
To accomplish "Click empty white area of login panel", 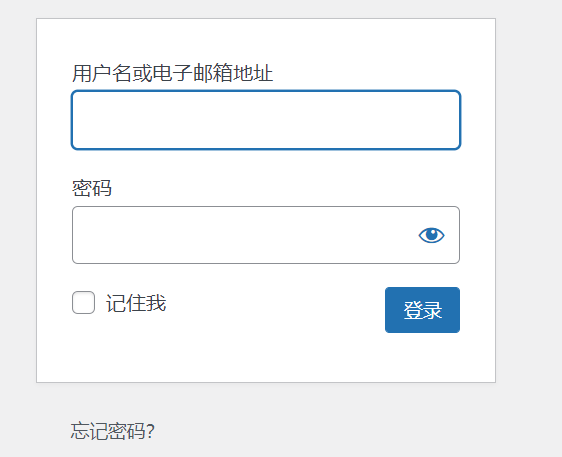I will 266,358.
